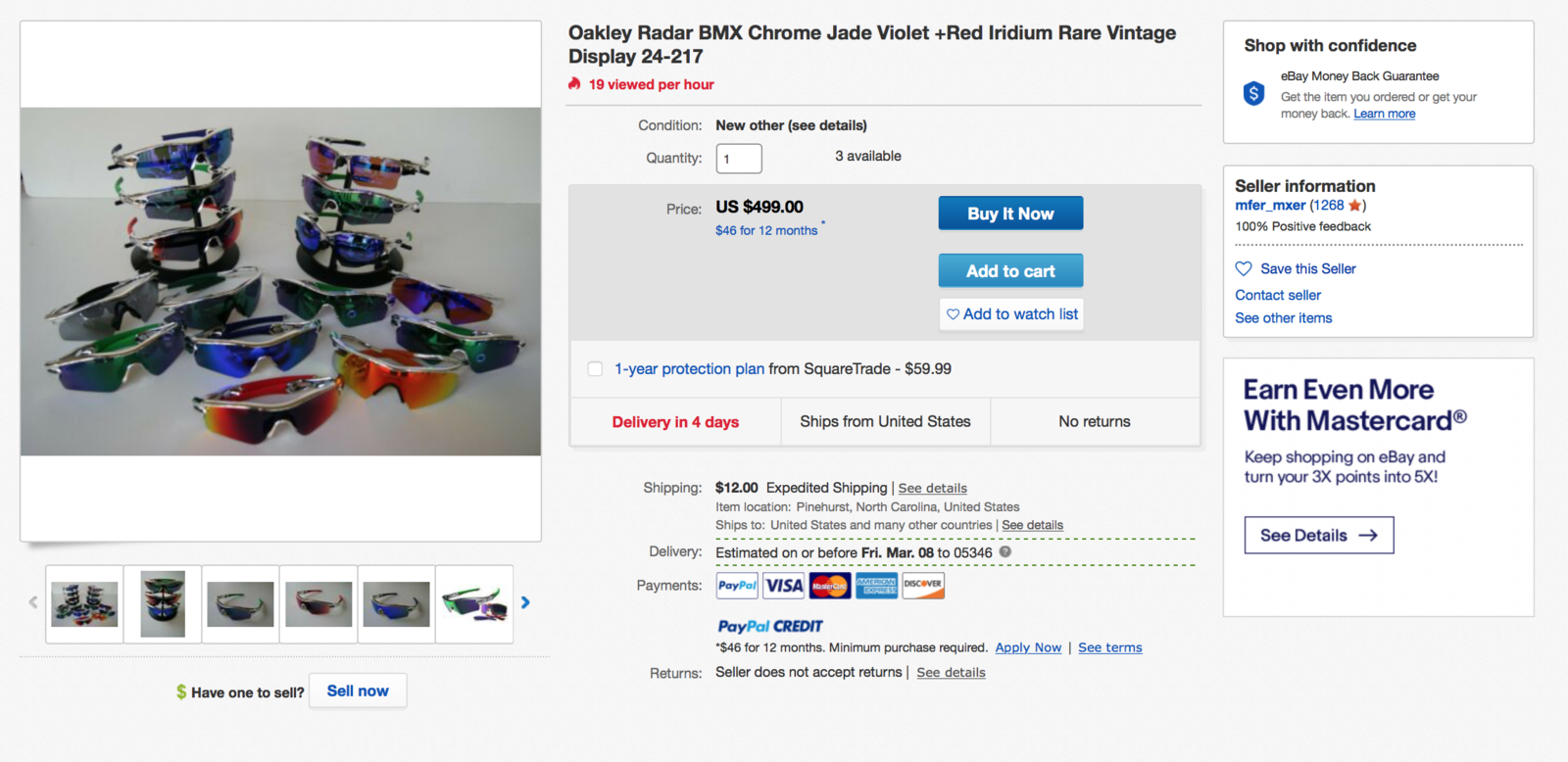Open shipping See details link
This screenshot has width=1568, height=762.
click(x=932, y=488)
